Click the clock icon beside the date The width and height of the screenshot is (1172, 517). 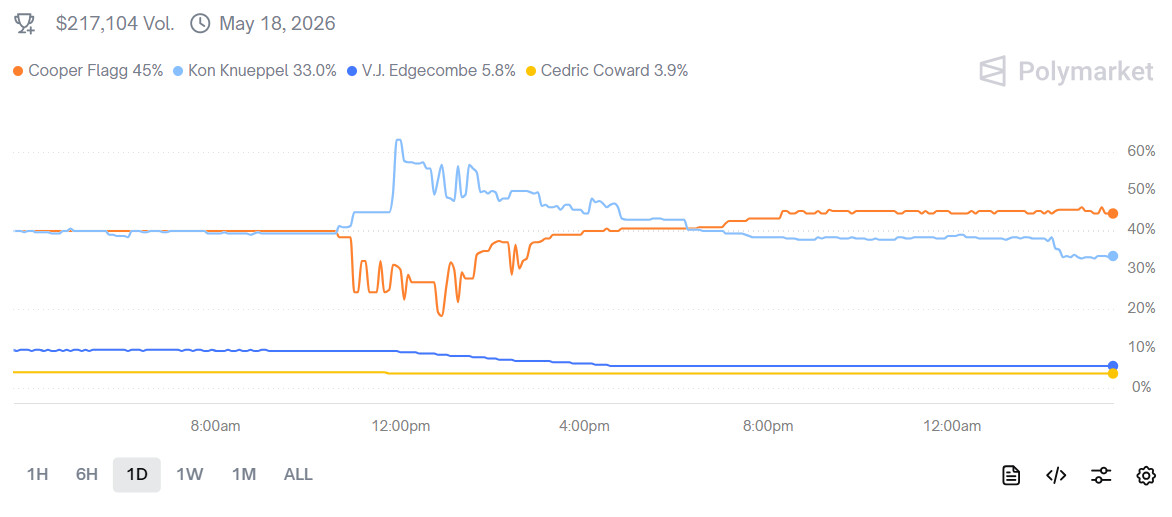[x=200, y=23]
